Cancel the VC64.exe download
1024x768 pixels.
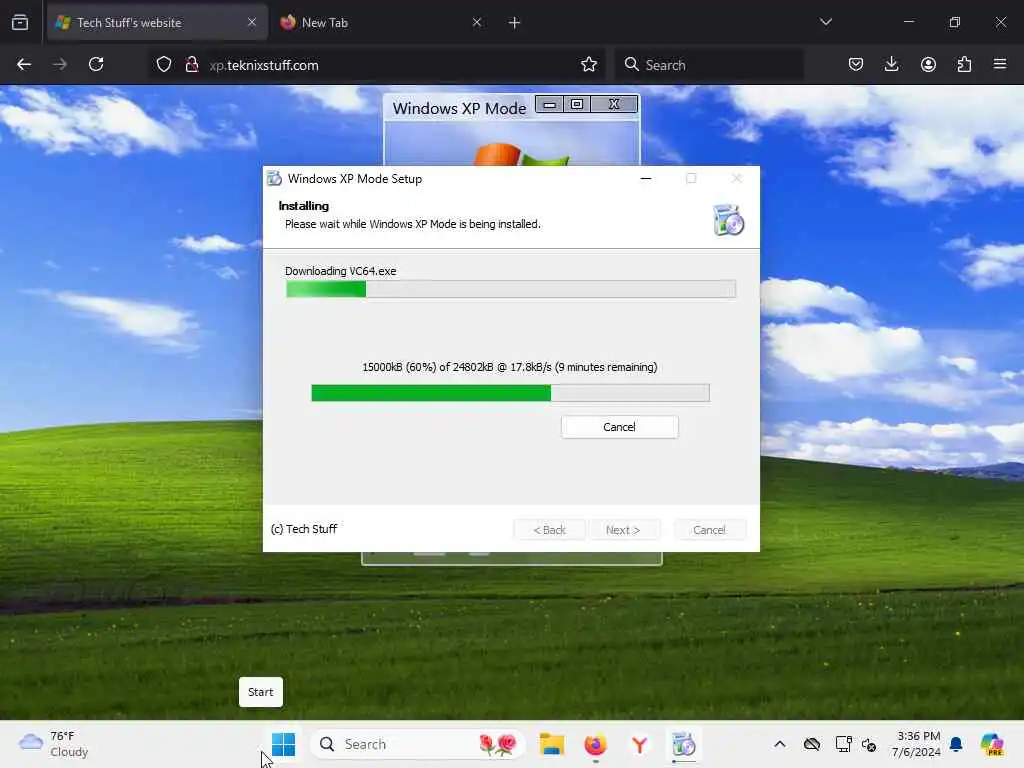click(619, 427)
